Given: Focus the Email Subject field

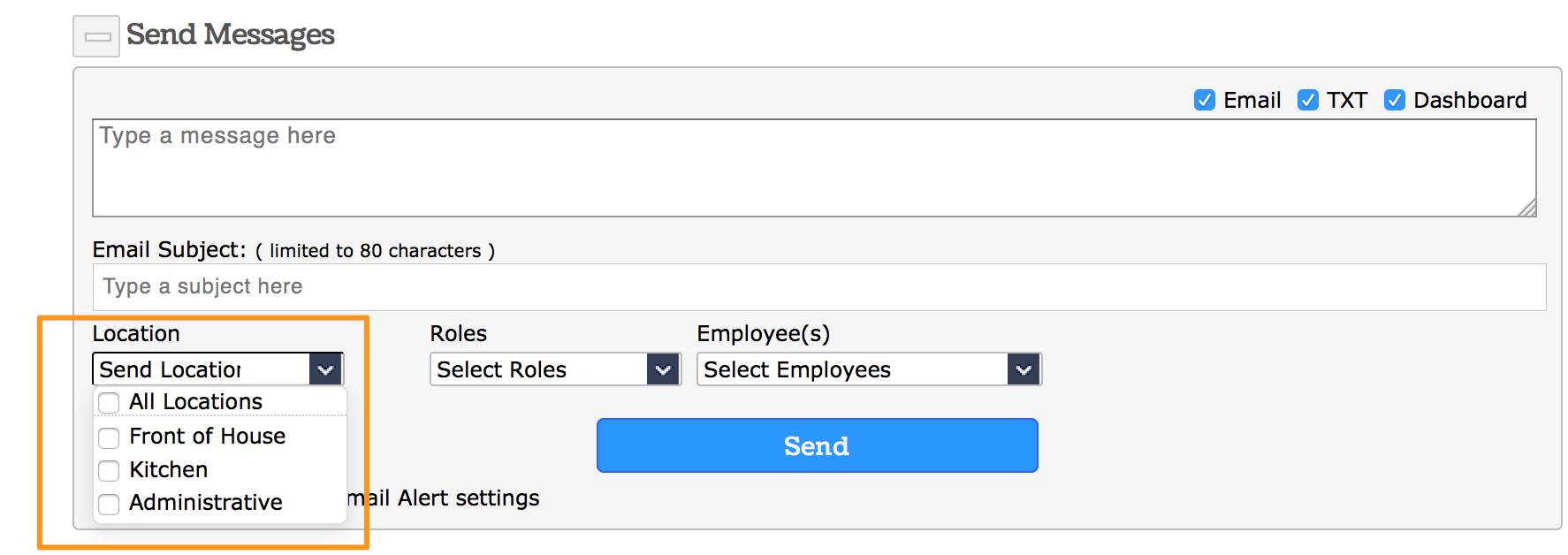Looking at the screenshot, I should (818, 287).
